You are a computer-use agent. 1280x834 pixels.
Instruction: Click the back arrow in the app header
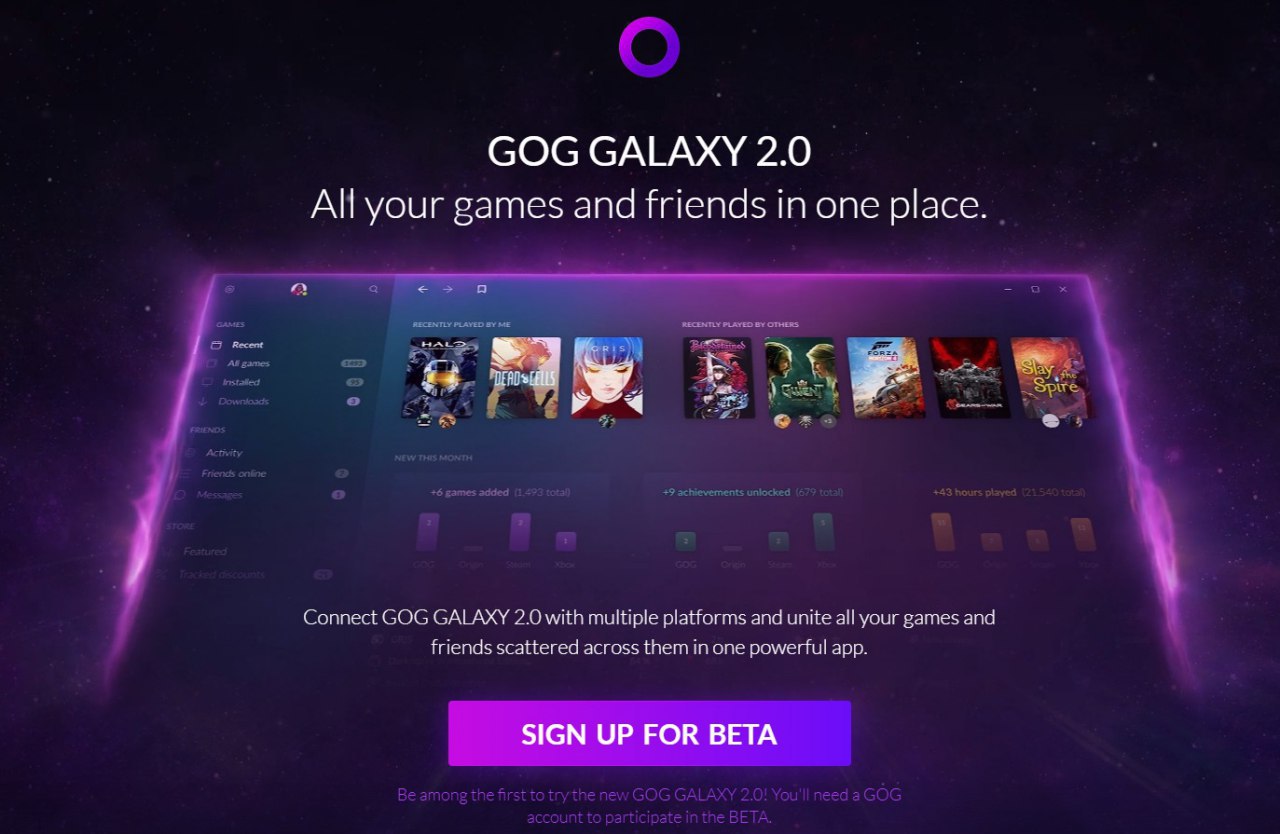422,289
